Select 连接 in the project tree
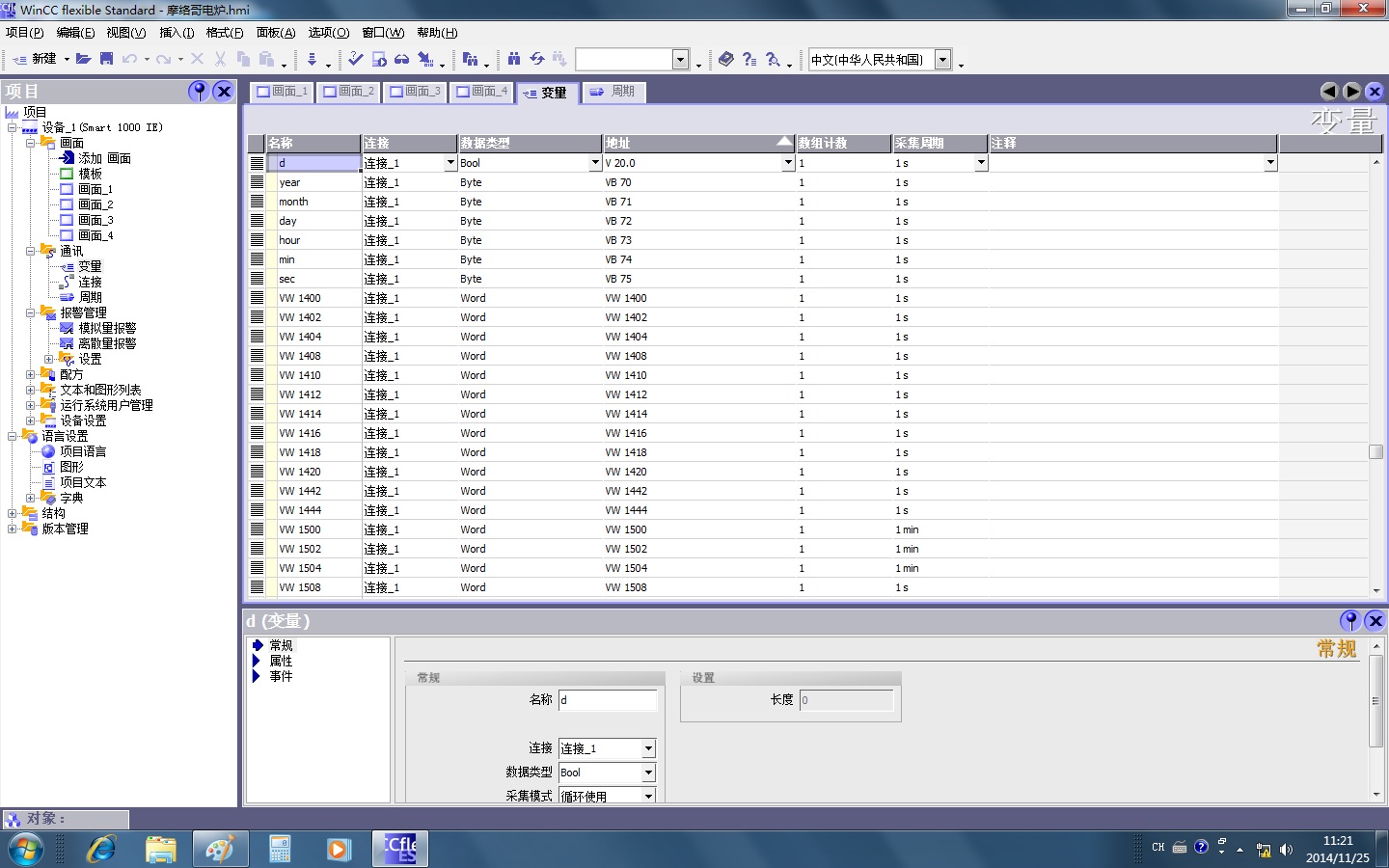Screen dimensions: 1389x868 pyautogui.click(x=90, y=282)
